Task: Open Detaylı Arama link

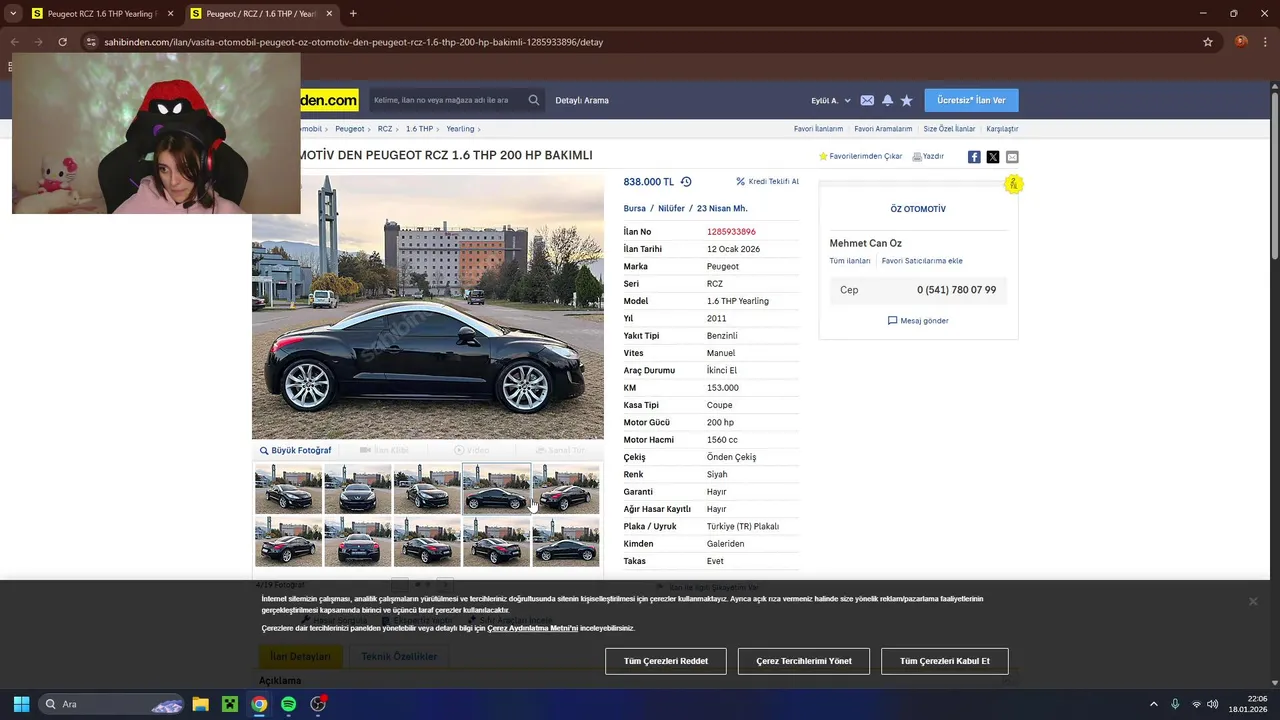Action: pyautogui.click(x=582, y=100)
